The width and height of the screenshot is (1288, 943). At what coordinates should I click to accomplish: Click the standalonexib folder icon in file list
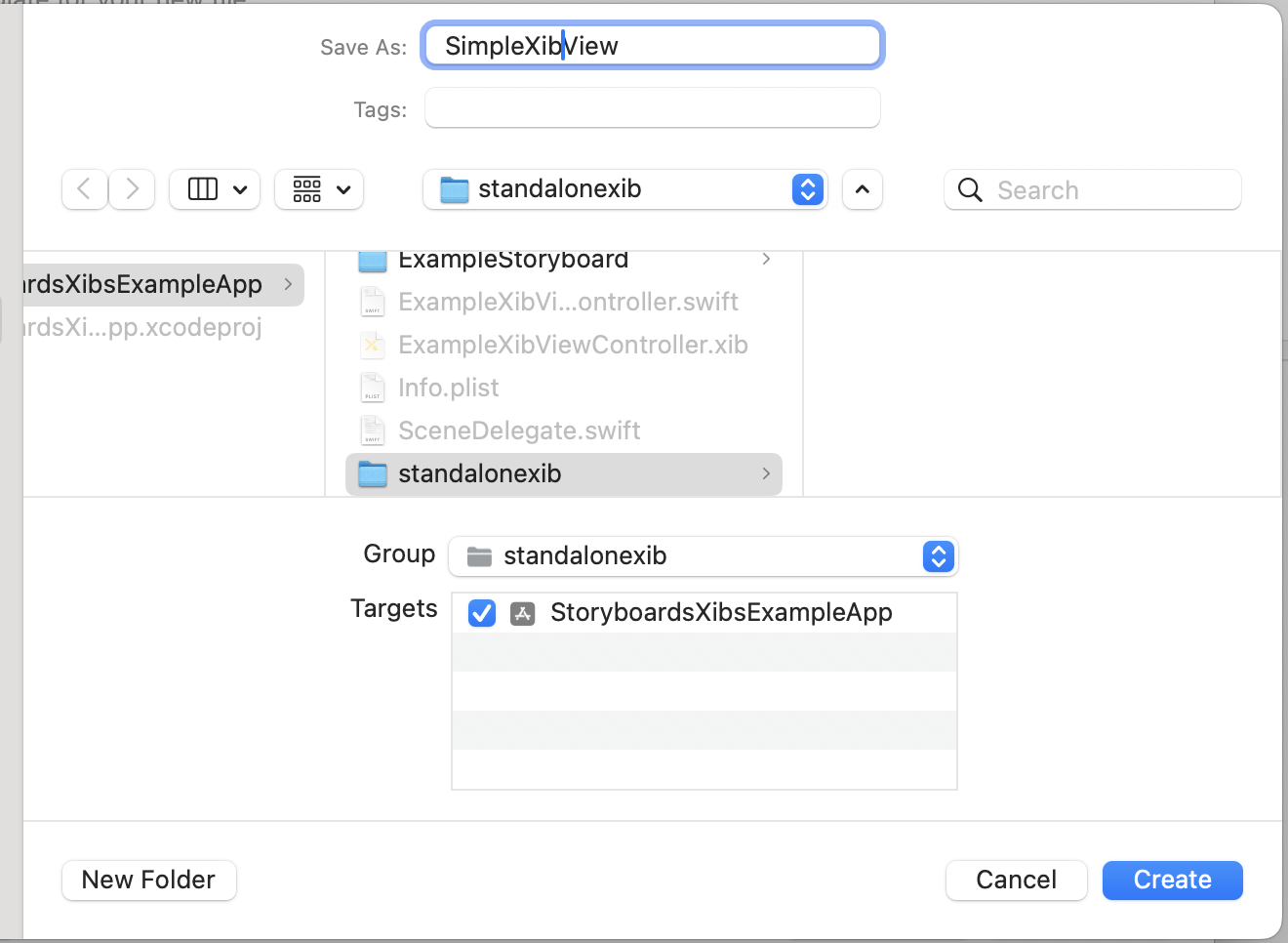click(x=373, y=474)
